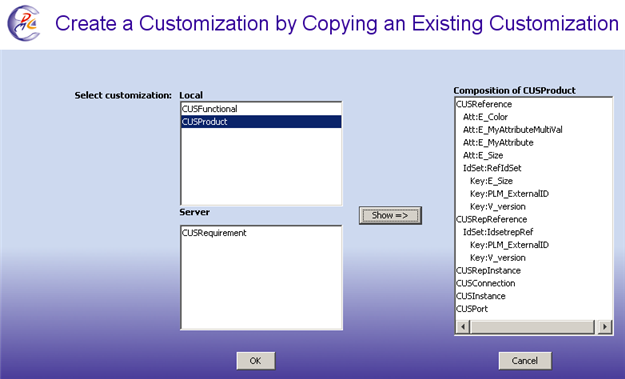Confirm with the OK button

pyautogui.click(x=256, y=361)
